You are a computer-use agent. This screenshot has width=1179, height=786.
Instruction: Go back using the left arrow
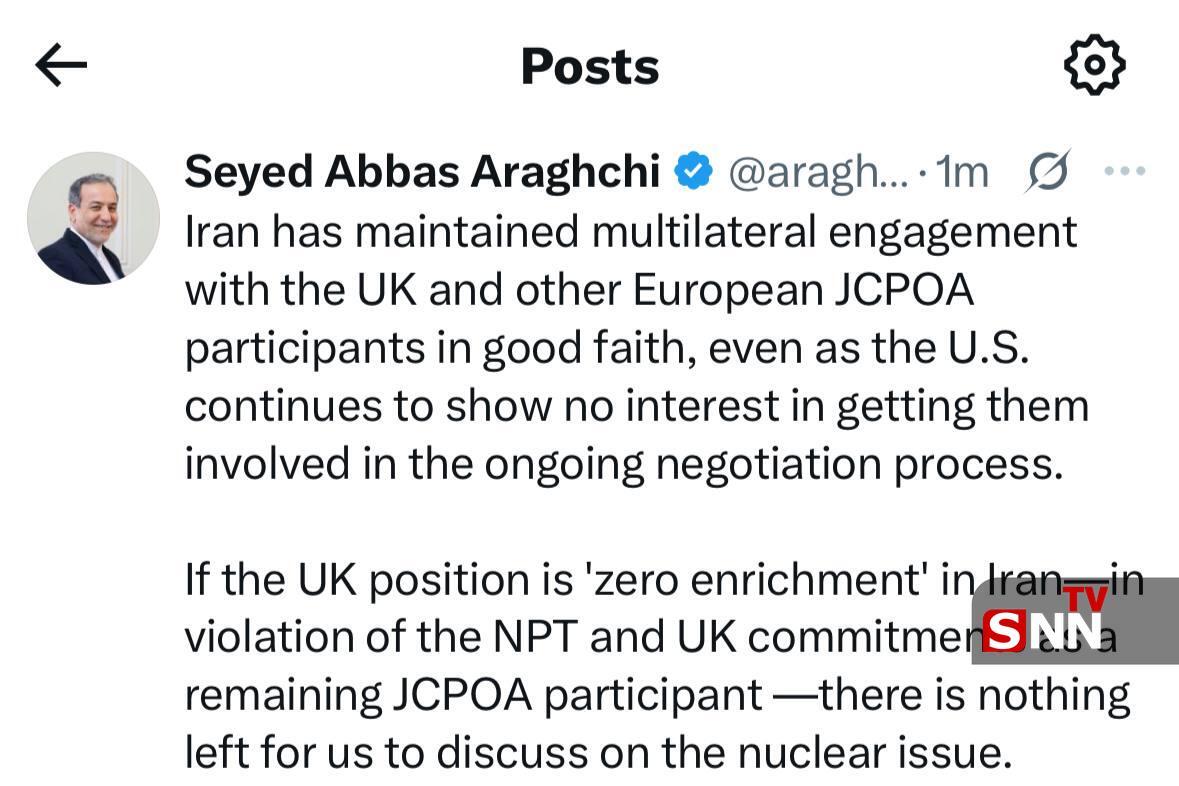coord(61,66)
